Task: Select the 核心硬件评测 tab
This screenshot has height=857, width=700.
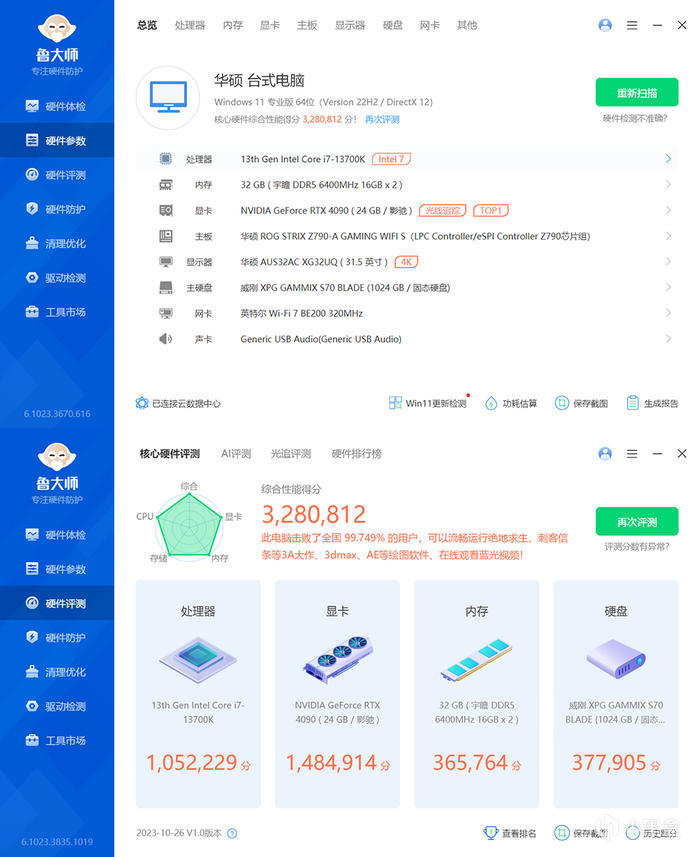Action: pyautogui.click(x=170, y=454)
